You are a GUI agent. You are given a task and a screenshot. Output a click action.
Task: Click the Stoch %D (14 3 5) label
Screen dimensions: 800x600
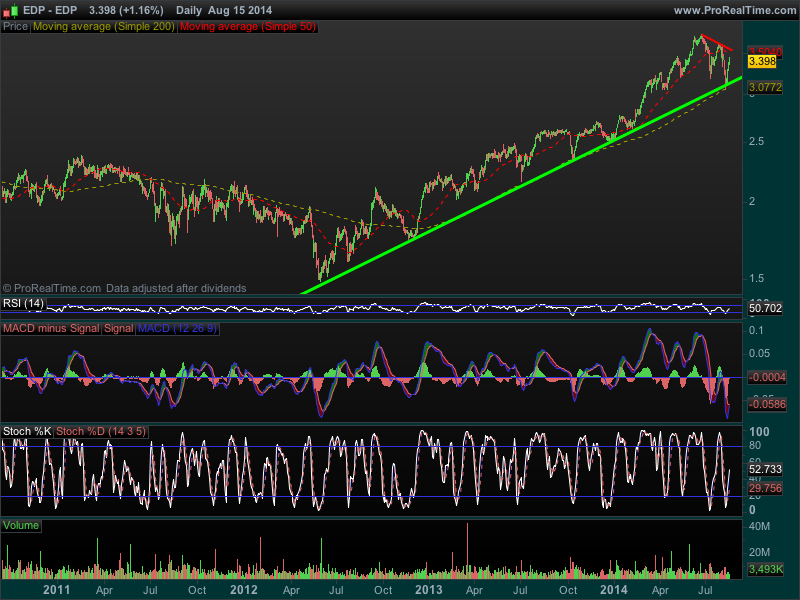[x=101, y=432]
